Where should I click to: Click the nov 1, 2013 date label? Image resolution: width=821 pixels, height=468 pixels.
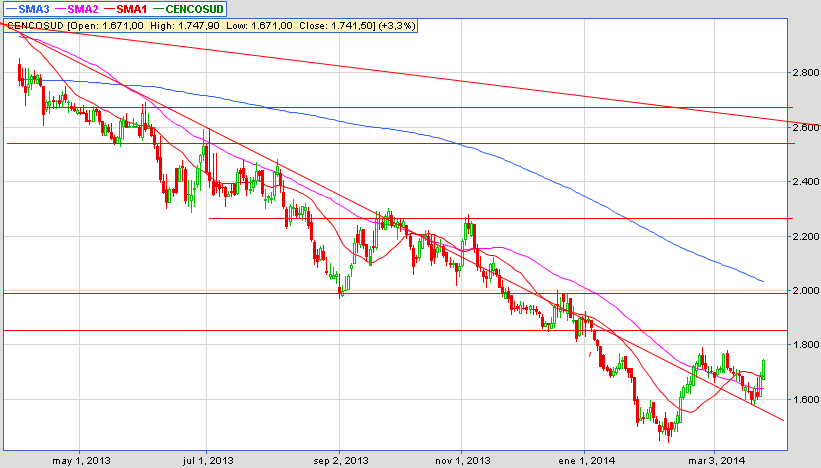click(463, 461)
